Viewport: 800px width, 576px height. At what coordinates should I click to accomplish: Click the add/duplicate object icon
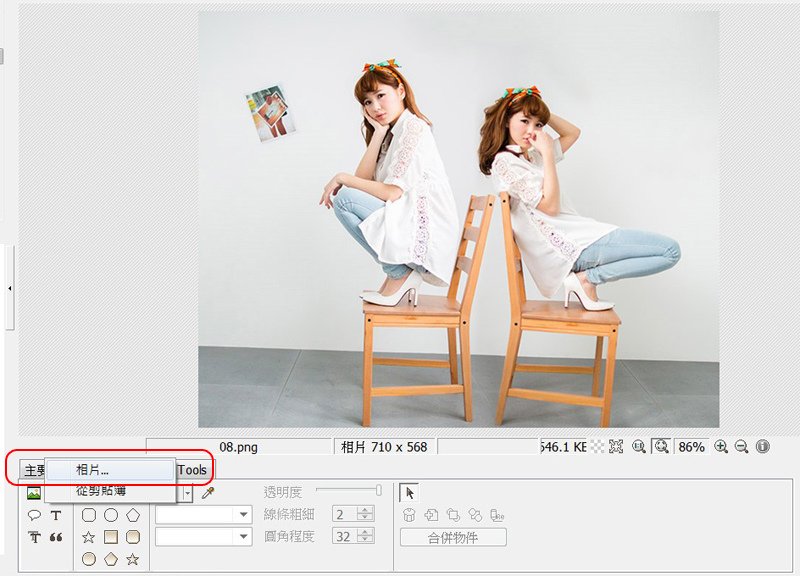(431, 515)
